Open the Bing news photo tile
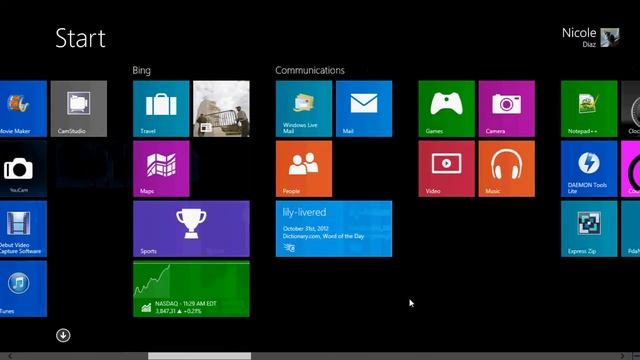 (x=221, y=109)
